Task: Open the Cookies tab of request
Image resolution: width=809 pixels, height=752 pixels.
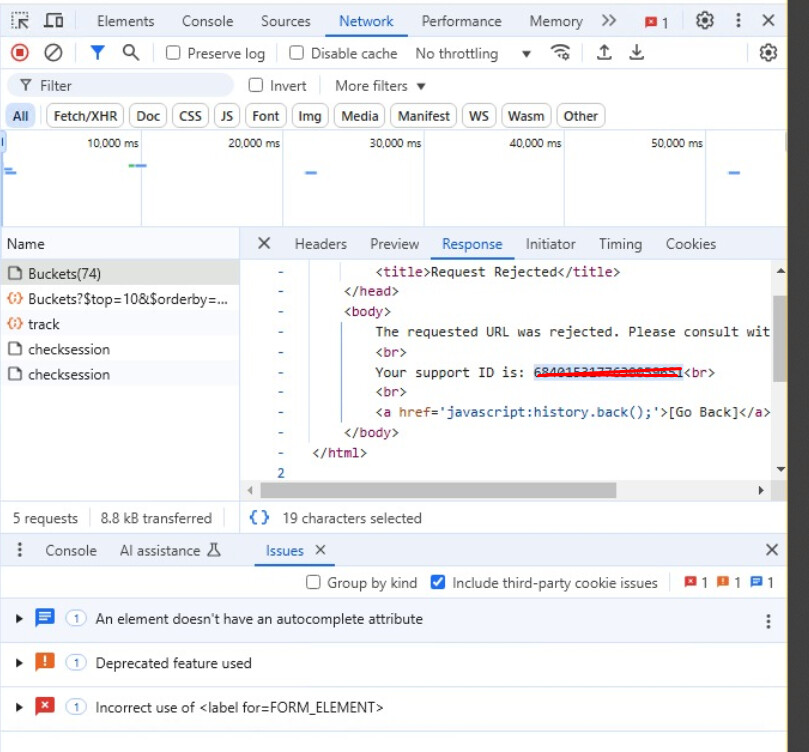Action: coord(690,244)
